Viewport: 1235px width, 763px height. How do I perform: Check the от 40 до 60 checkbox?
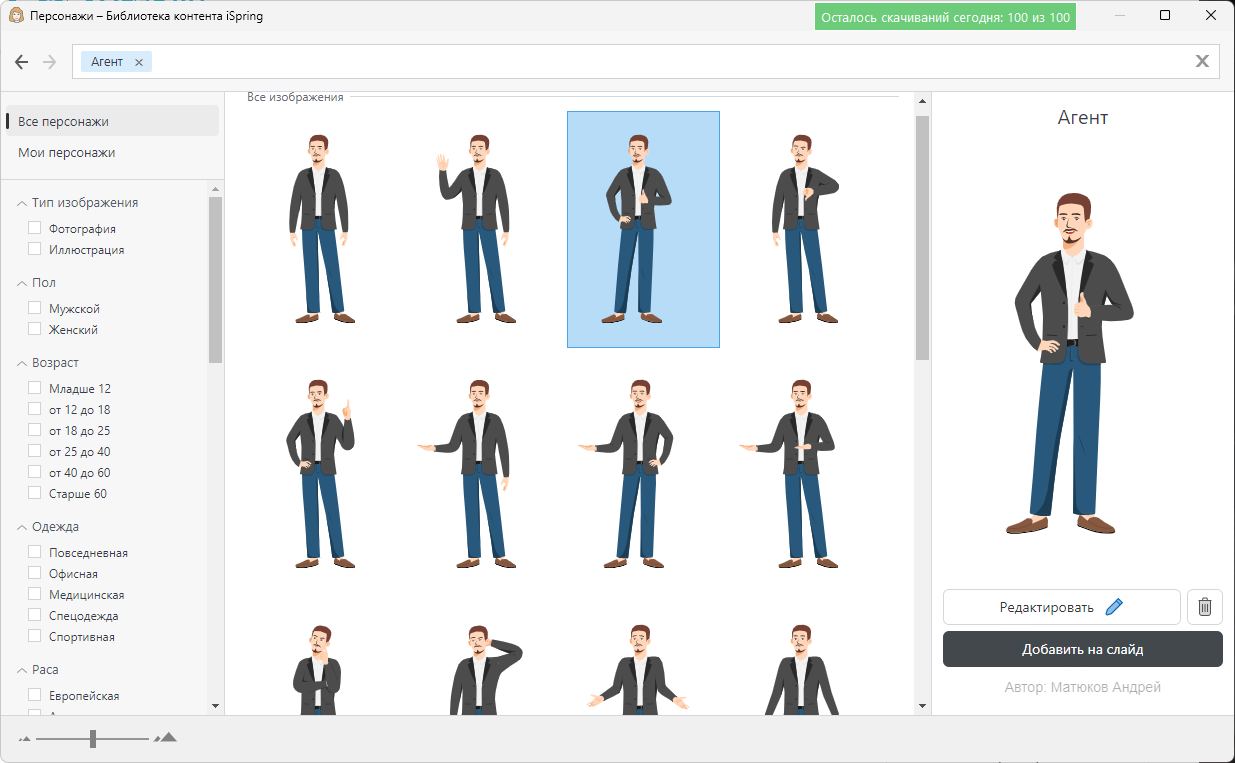point(35,472)
